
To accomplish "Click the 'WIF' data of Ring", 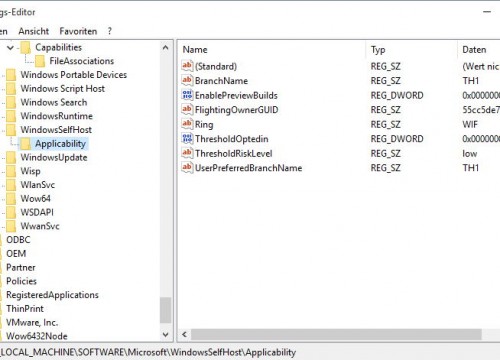I will pyautogui.click(x=470, y=124).
